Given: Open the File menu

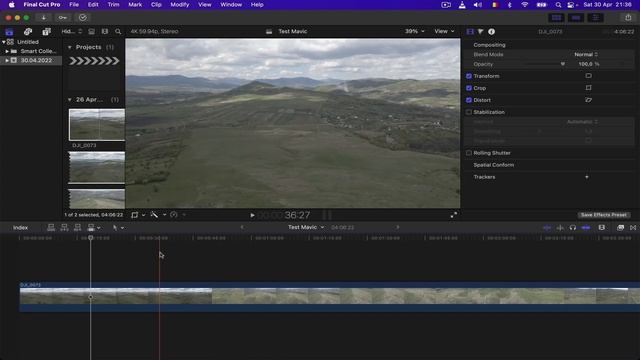Looking at the screenshot, I should click(74, 4).
